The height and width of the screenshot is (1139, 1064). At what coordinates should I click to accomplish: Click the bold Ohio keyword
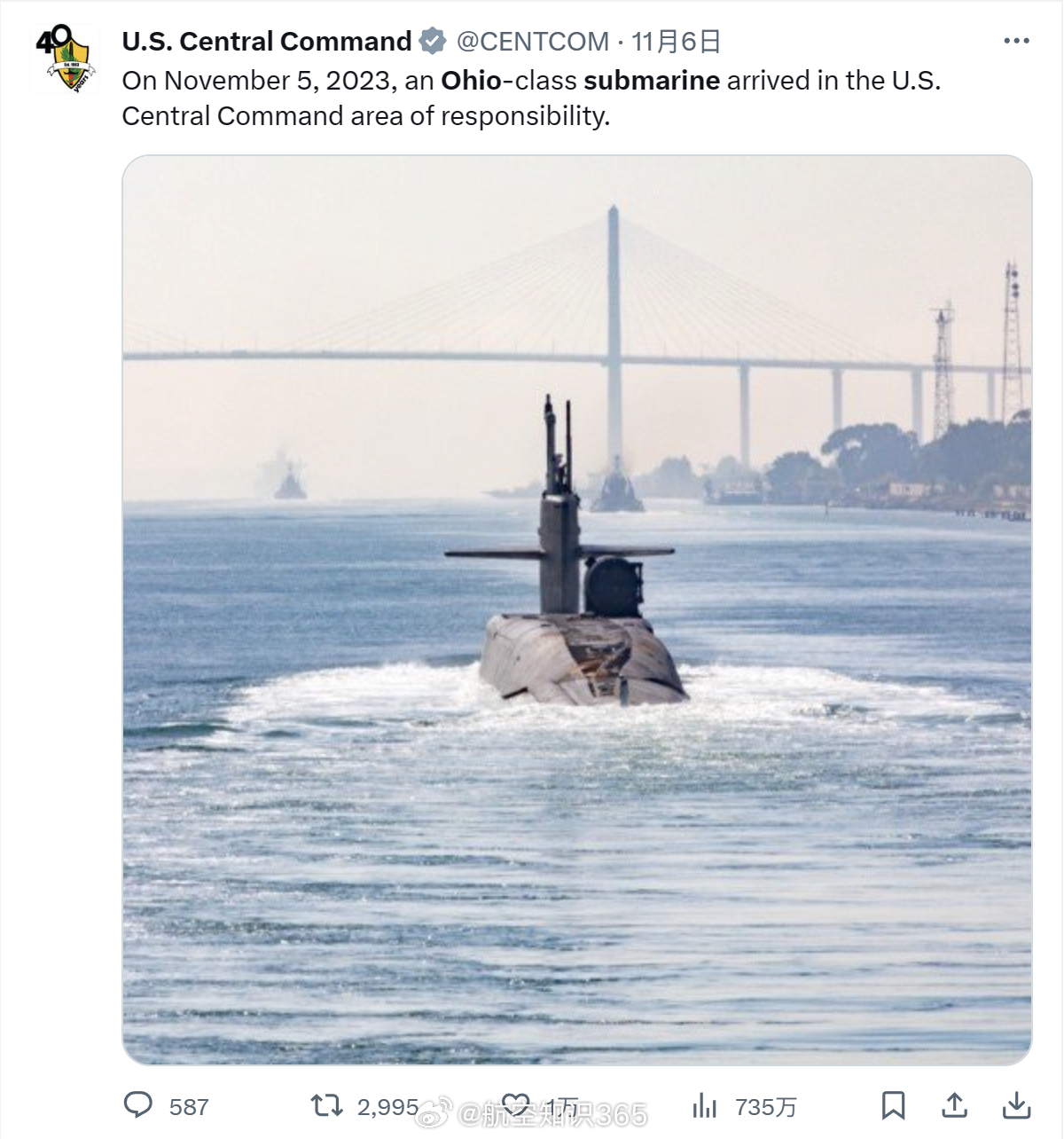pyautogui.click(x=471, y=80)
